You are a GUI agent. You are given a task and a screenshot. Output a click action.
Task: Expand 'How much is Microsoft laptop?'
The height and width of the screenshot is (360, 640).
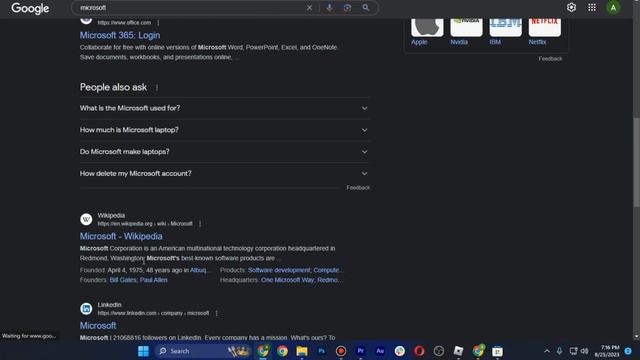[x=224, y=130]
